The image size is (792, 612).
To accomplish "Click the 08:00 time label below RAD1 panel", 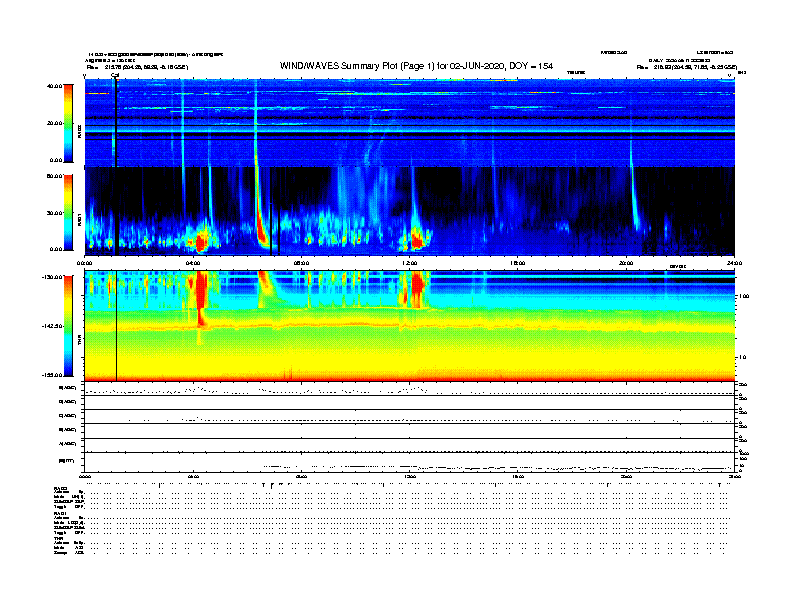I will (301, 263).
